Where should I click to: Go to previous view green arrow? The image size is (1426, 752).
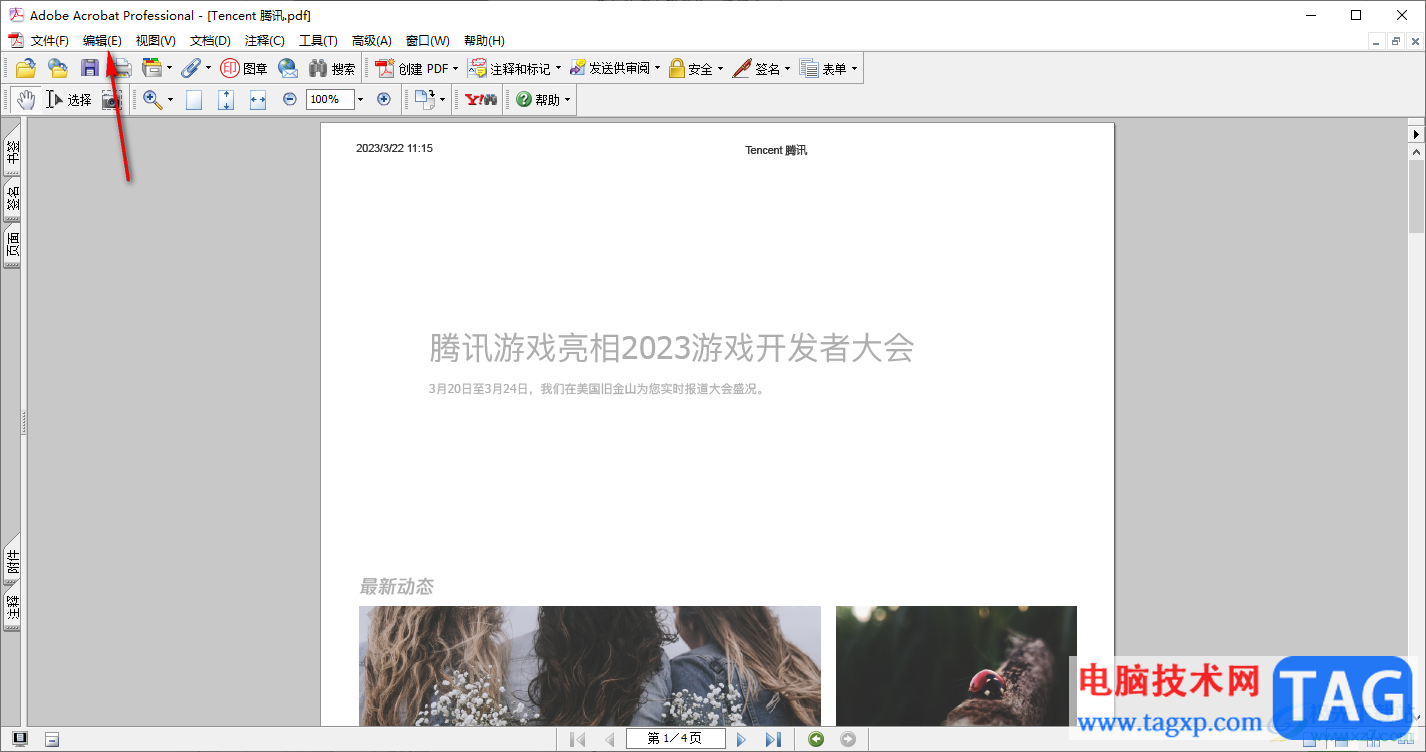816,739
